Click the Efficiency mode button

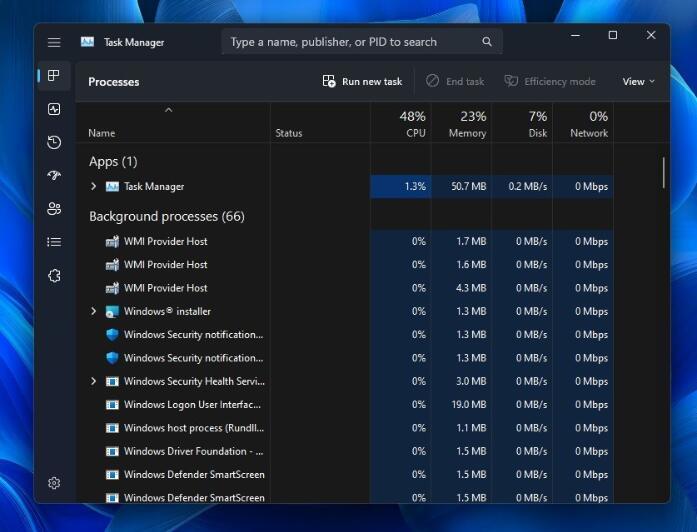[550, 81]
